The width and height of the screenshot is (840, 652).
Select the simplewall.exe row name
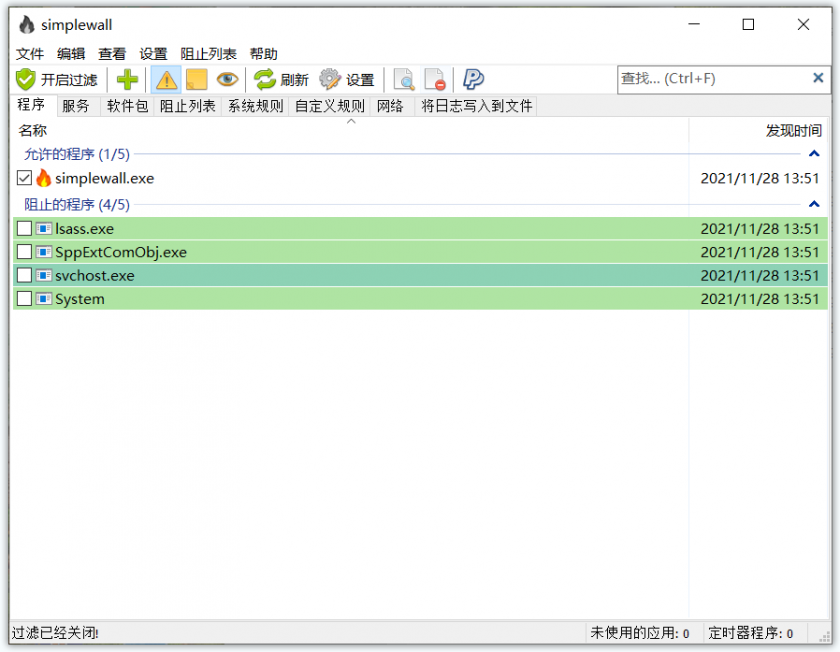coord(104,178)
